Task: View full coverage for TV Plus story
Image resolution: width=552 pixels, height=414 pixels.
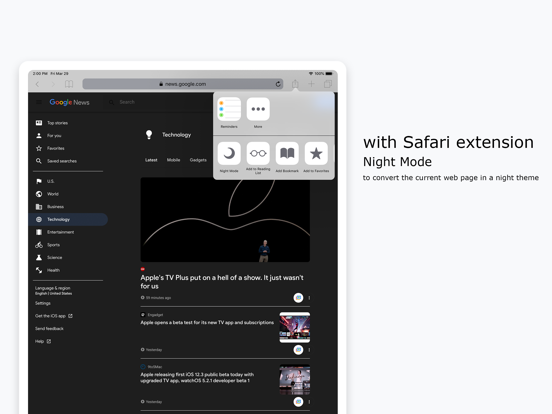Action: [x=298, y=298]
